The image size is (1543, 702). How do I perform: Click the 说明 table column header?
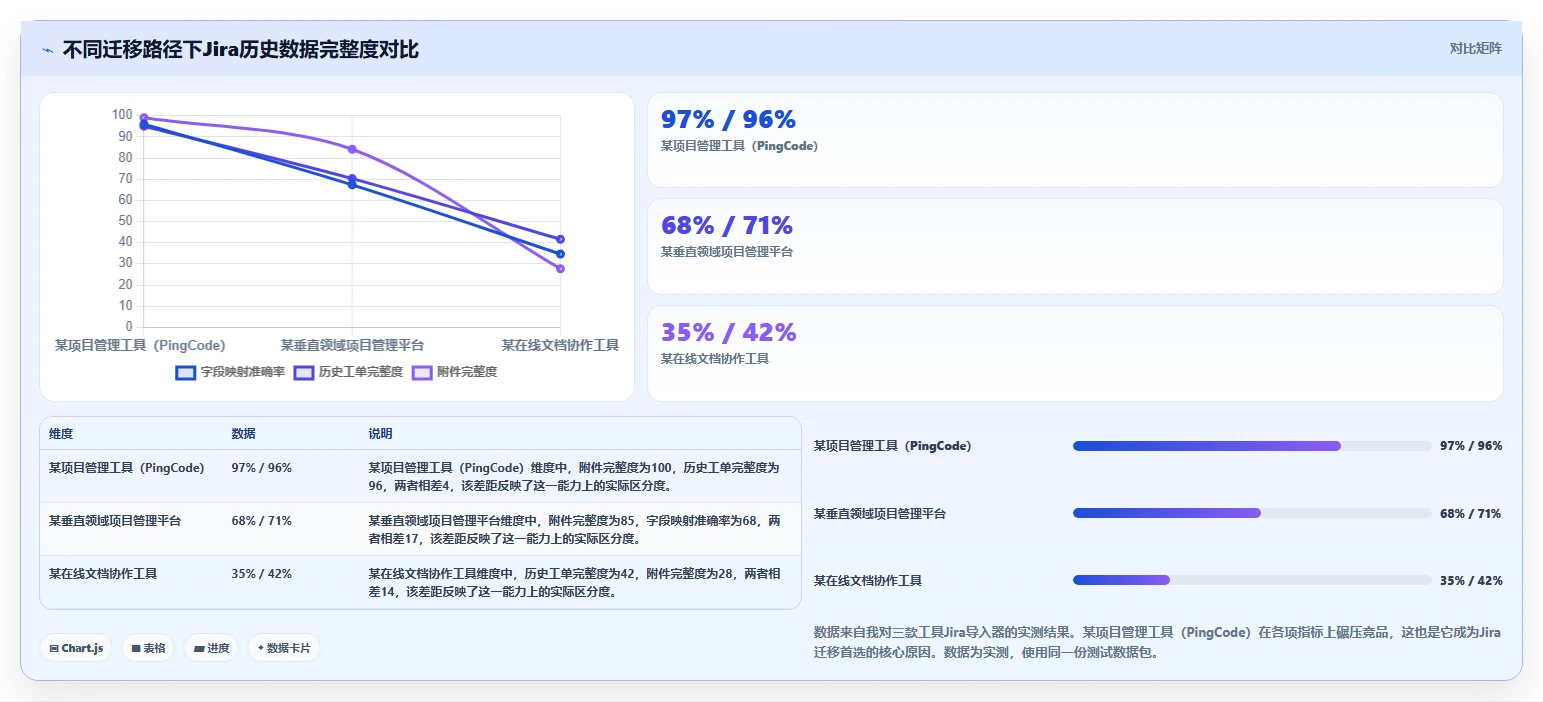pos(380,434)
